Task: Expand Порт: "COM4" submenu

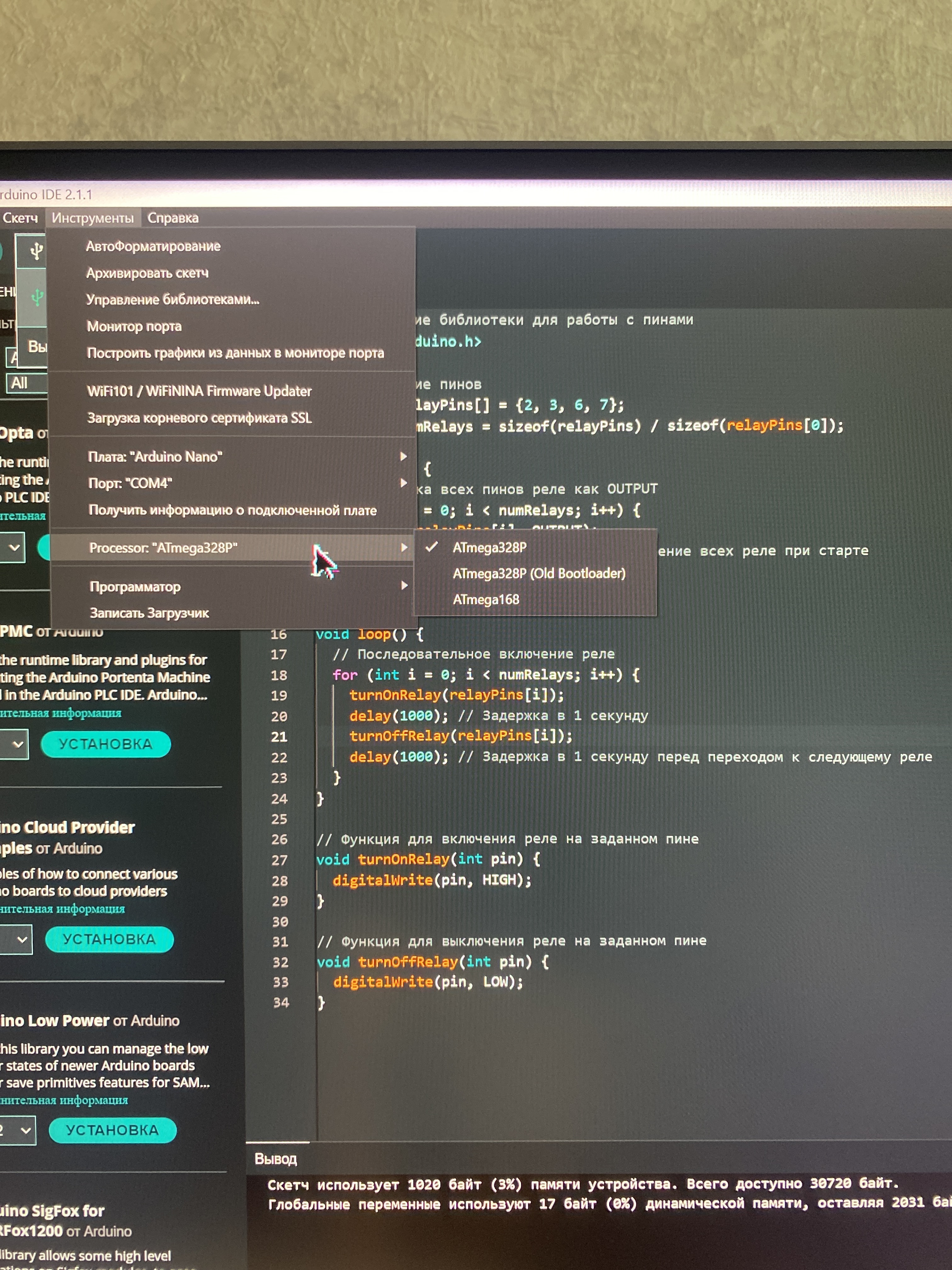Action: (232, 483)
